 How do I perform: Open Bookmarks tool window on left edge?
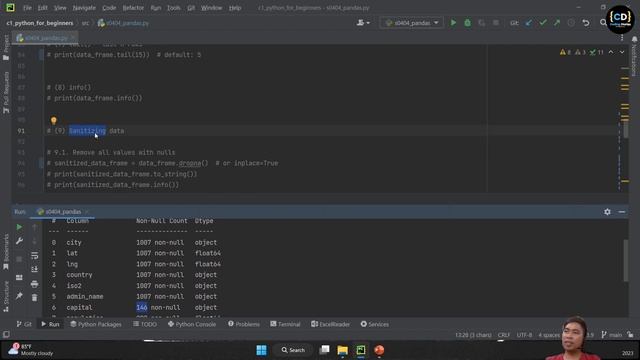pyautogui.click(x=6, y=252)
